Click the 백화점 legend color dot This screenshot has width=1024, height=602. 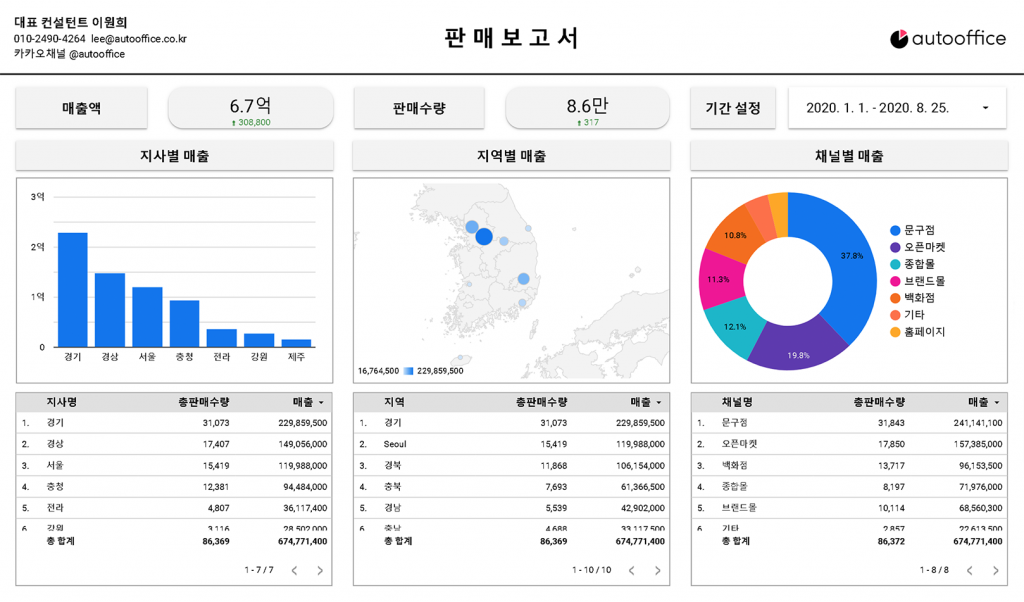(x=895, y=298)
